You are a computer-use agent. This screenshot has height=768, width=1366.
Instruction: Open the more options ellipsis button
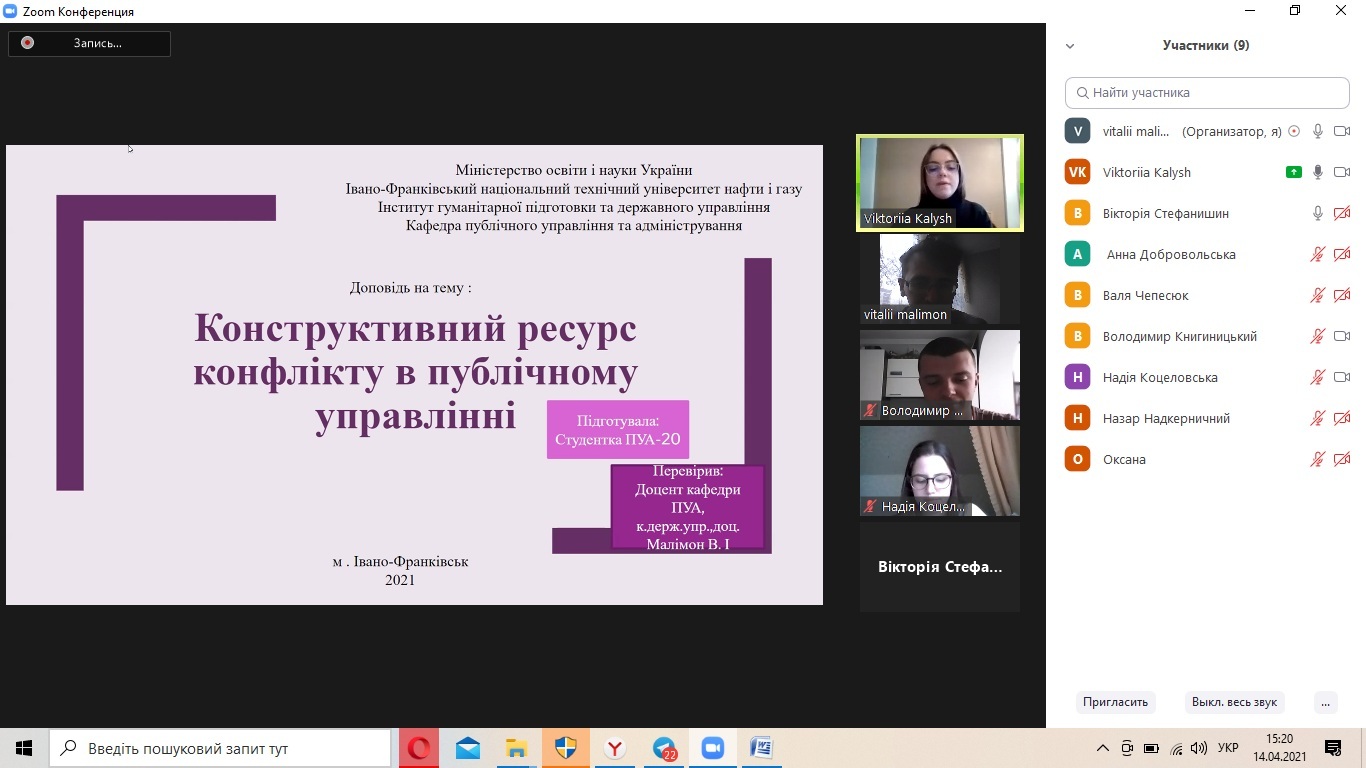[x=1326, y=702]
